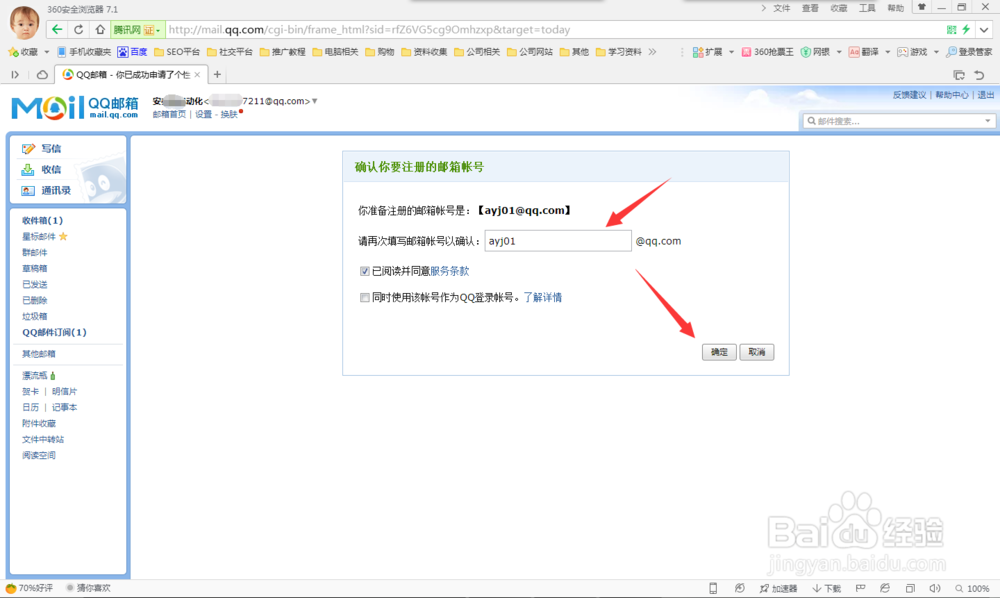Click the 扩展 extensions icon
Image resolution: width=1000 pixels, height=598 pixels.
[x=698, y=52]
